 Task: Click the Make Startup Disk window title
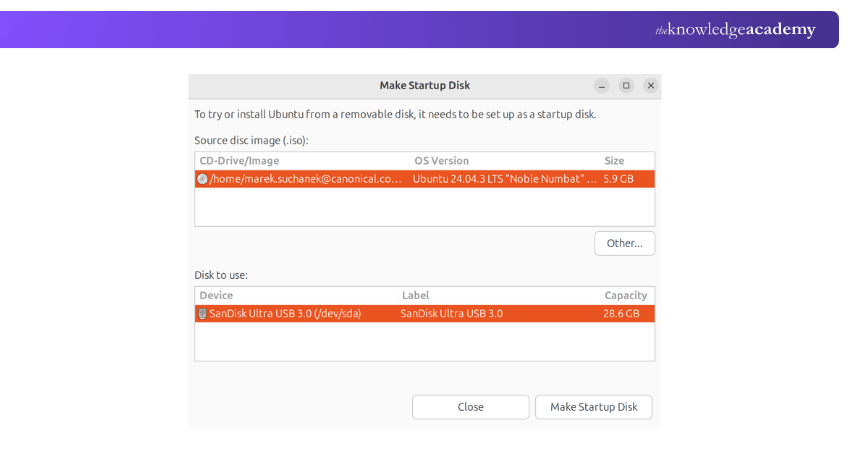pyautogui.click(x=424, y=86)
